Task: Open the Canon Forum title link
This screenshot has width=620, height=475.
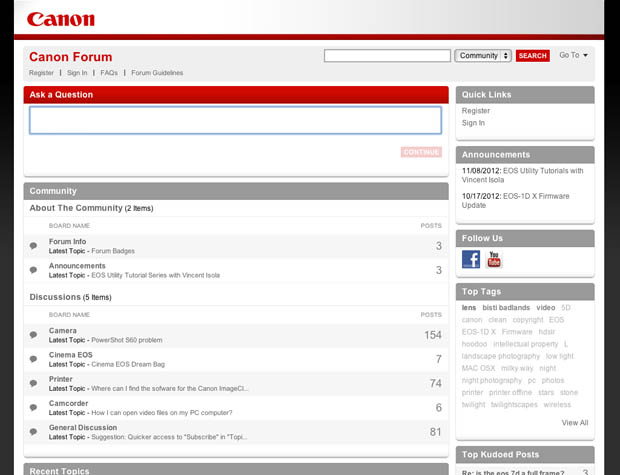Action: tap(70, 57)
